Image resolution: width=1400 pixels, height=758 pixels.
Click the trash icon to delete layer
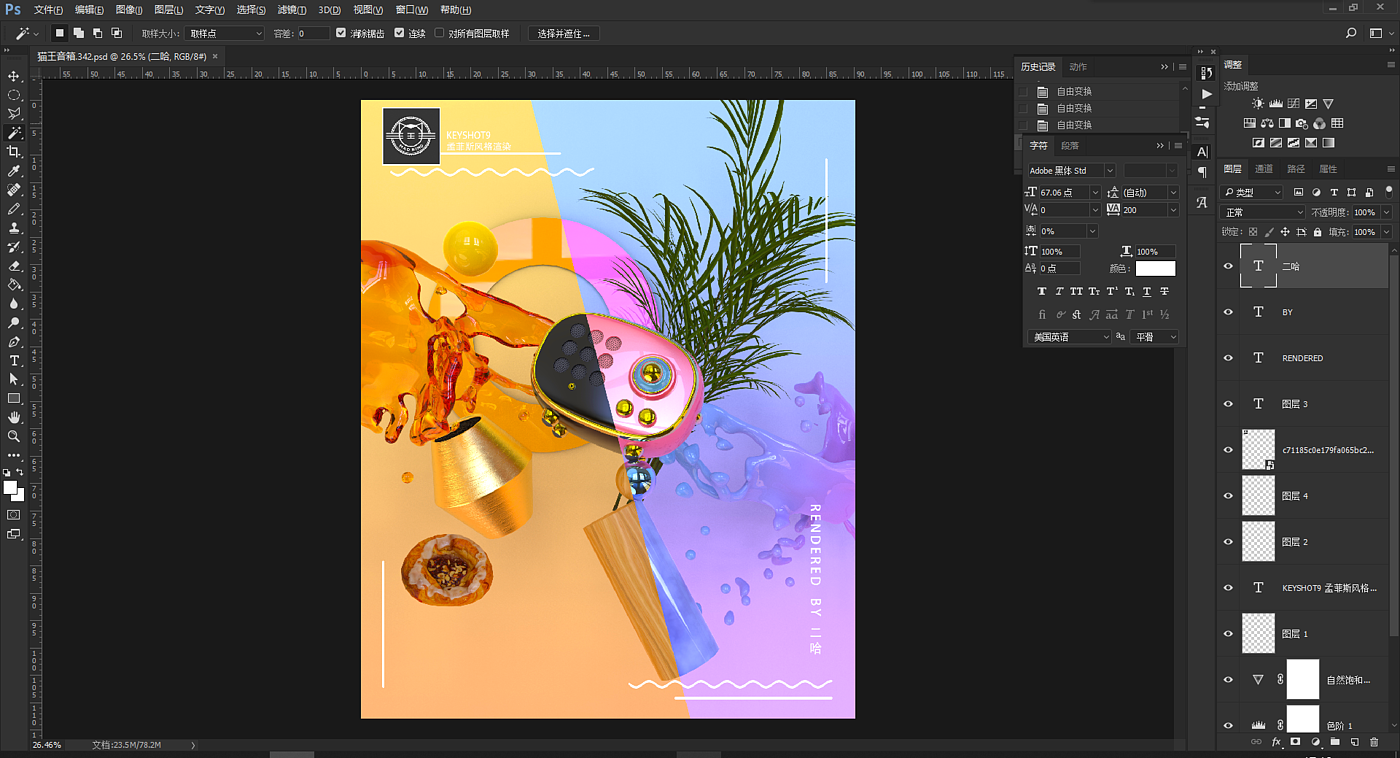point(1373,742)
